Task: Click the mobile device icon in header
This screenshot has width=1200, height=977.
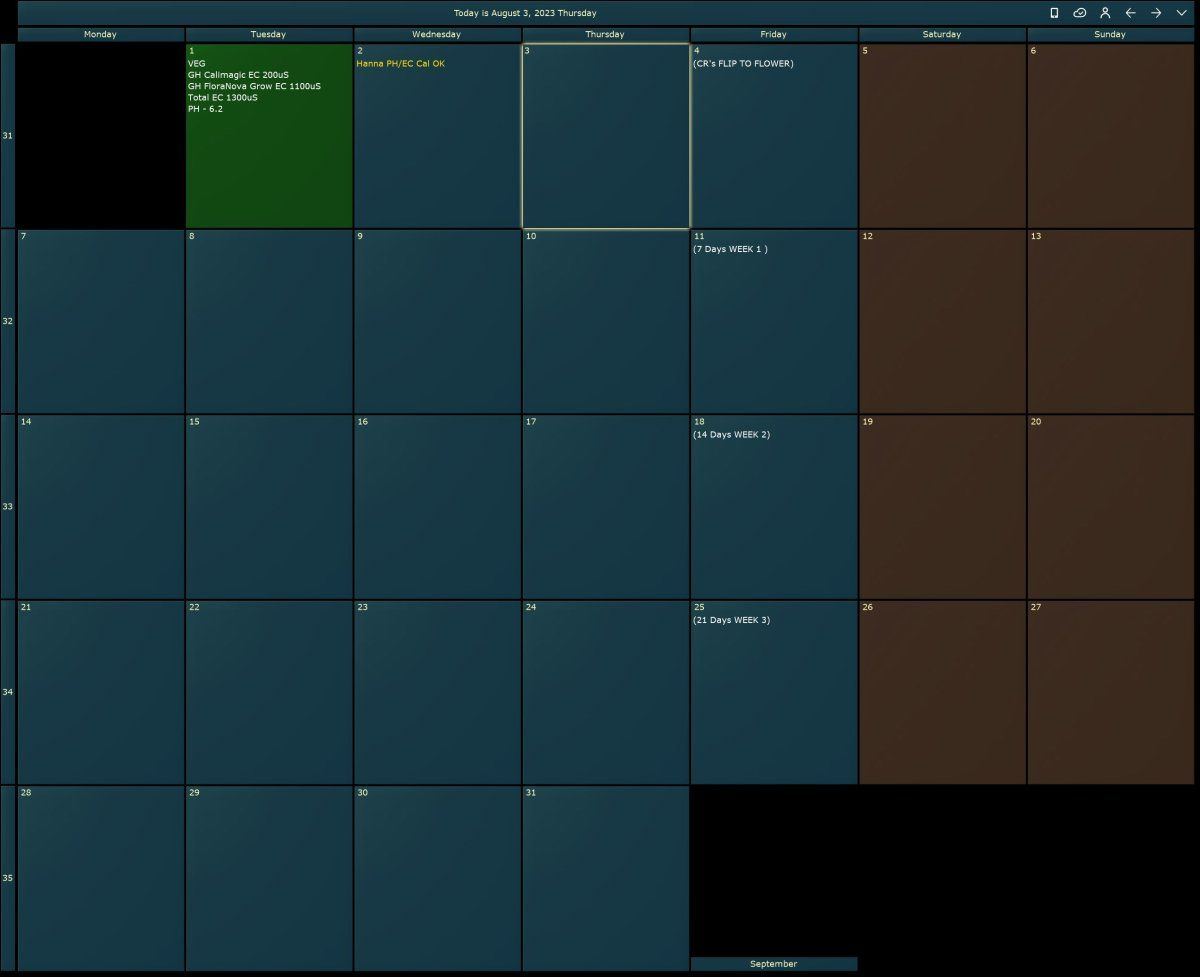Action: point(1054,13)
